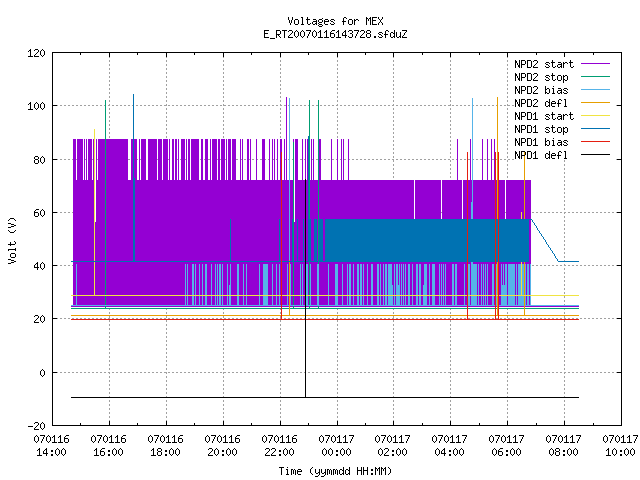Click the 070116 14:00 x-axis tick label
This screenshot has height=480, width=640.
51,446
